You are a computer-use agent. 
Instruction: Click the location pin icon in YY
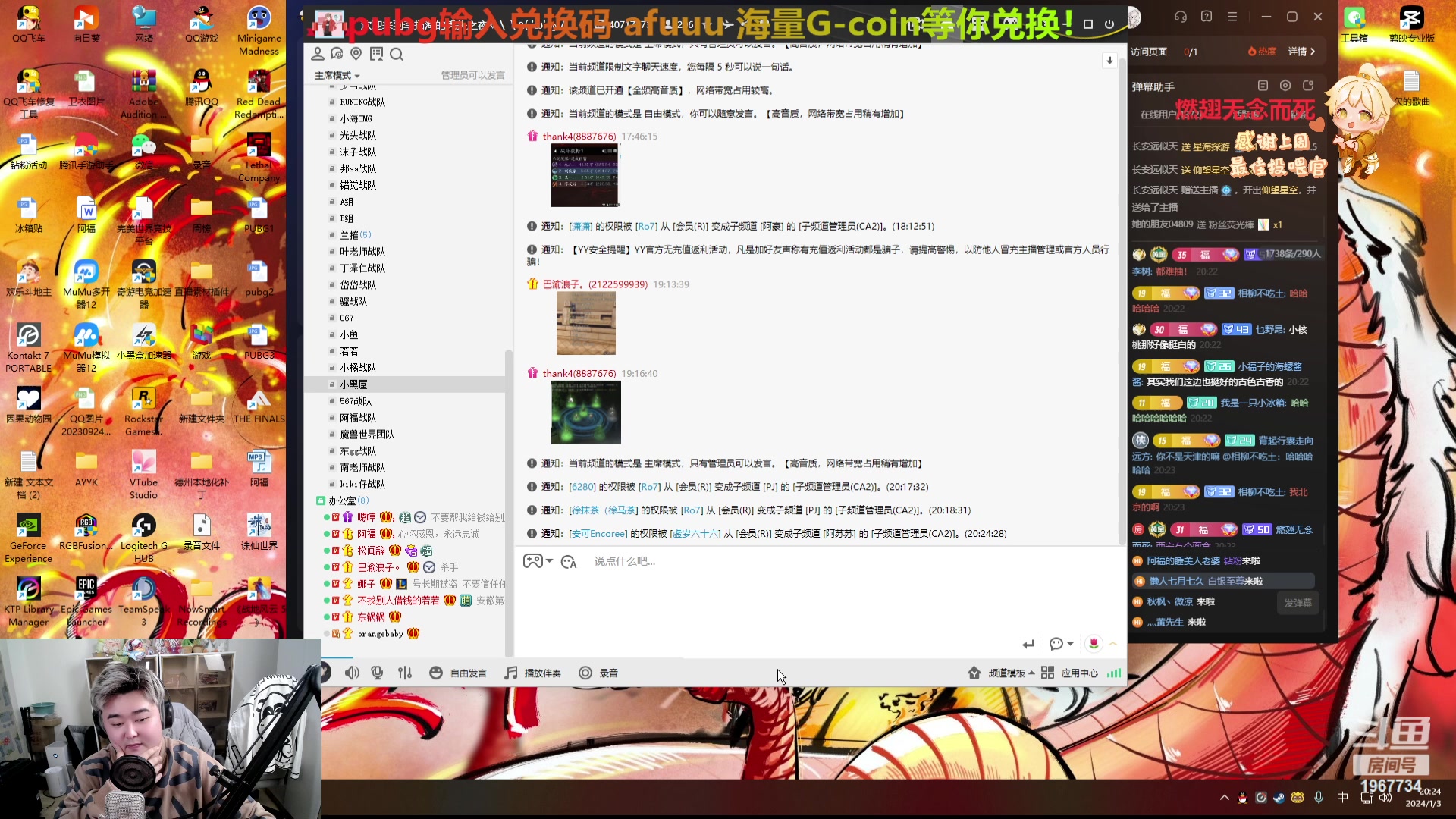[x=356, y=54]
